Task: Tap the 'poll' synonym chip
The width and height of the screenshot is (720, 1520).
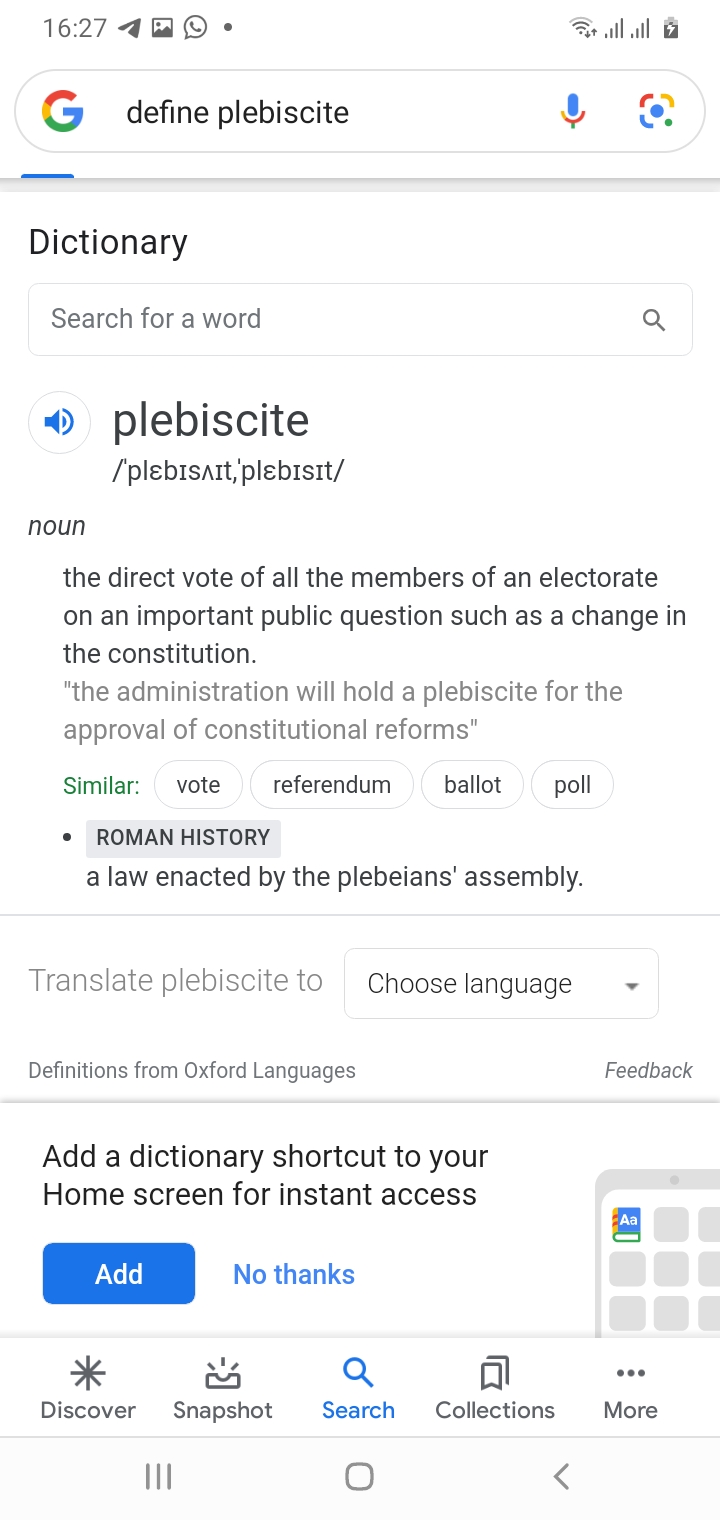Action: click(572, 785)
